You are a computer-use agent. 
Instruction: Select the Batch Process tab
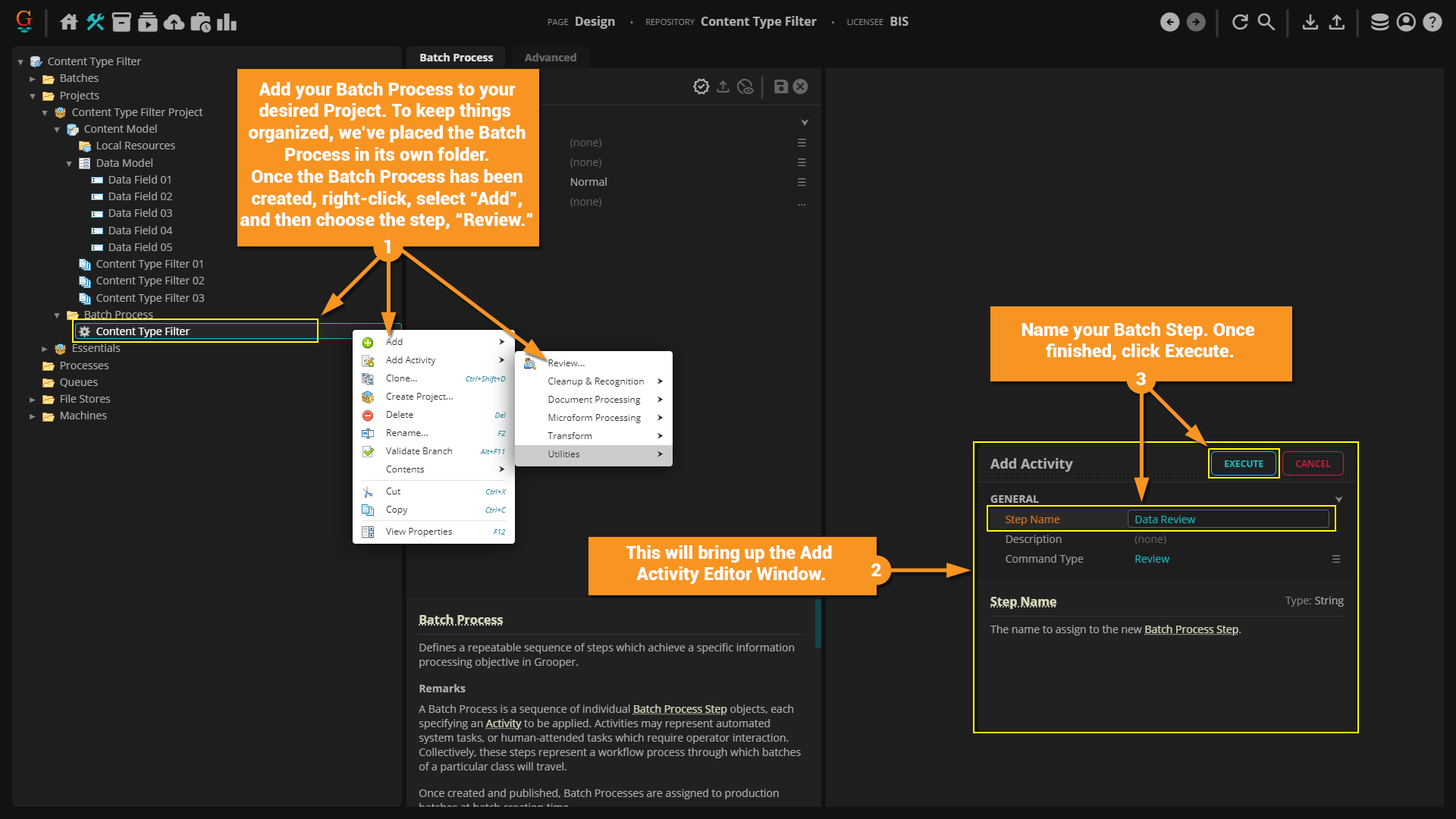[456, 58]
